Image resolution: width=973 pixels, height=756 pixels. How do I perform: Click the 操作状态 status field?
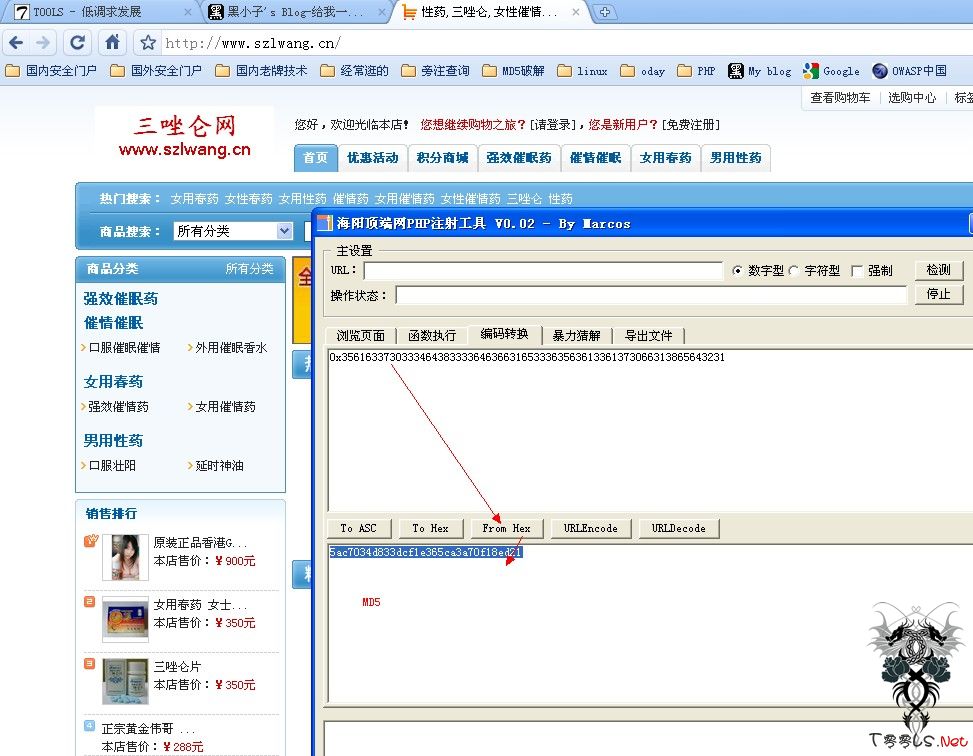click(x=651, y=295)
